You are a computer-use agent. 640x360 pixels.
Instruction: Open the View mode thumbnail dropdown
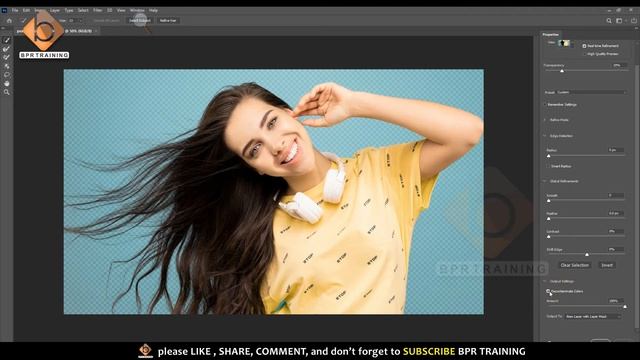pyautogui.click(x=565, y=43)
